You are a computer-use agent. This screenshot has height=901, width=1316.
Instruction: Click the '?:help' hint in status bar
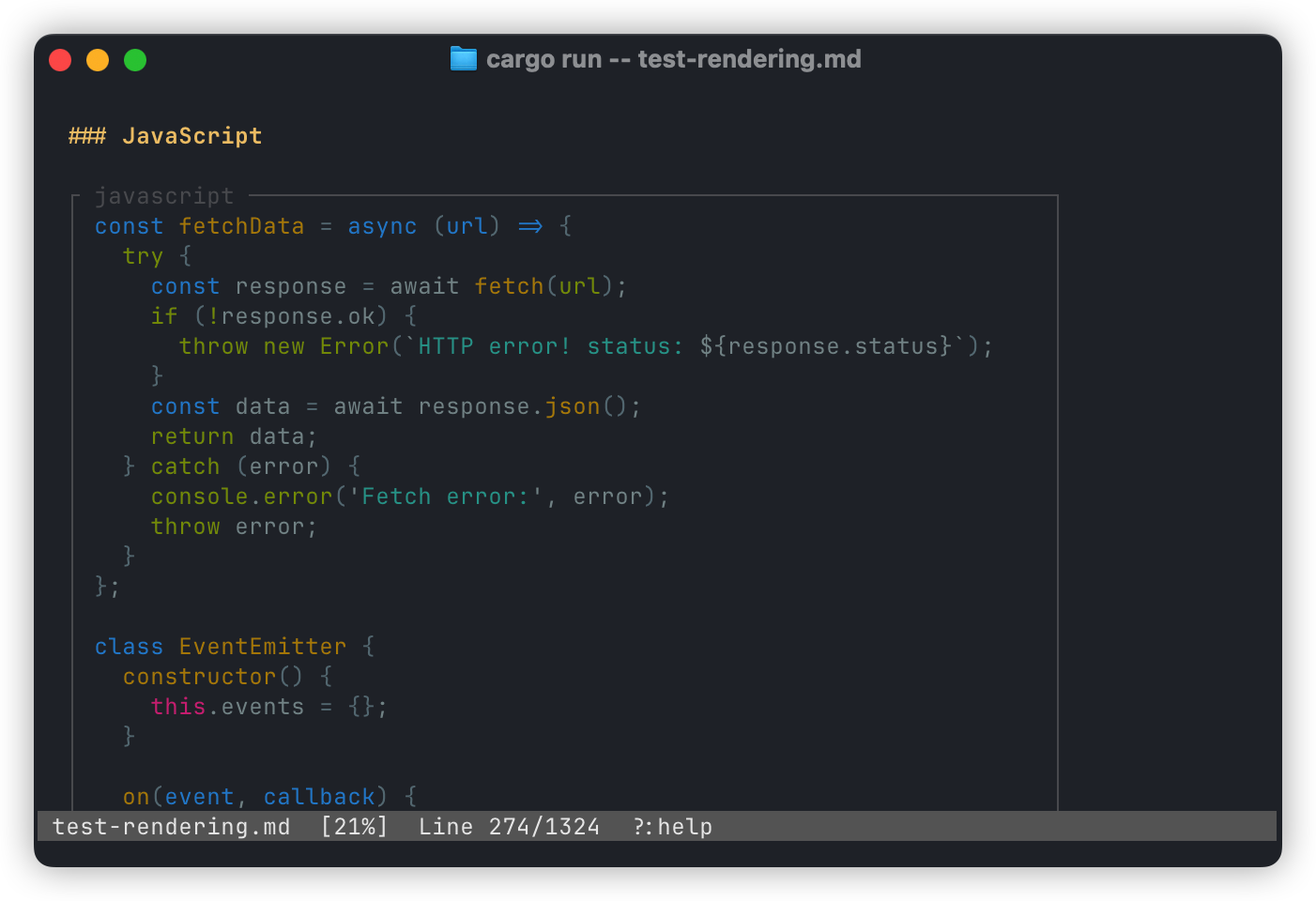point(672,827)
